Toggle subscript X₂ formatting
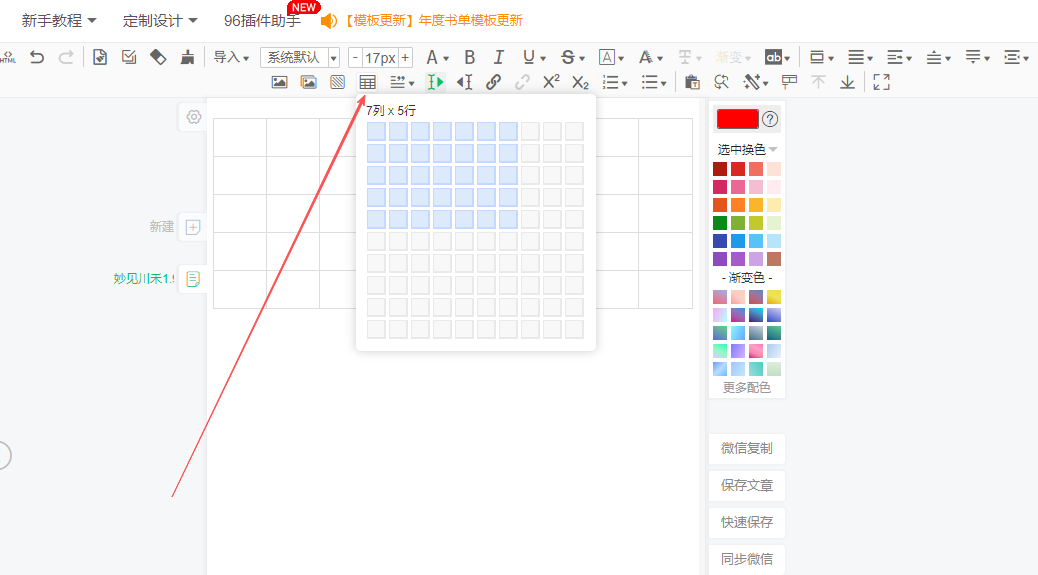Viewport: 1038px width, 575px height. [x=580, y=82]
